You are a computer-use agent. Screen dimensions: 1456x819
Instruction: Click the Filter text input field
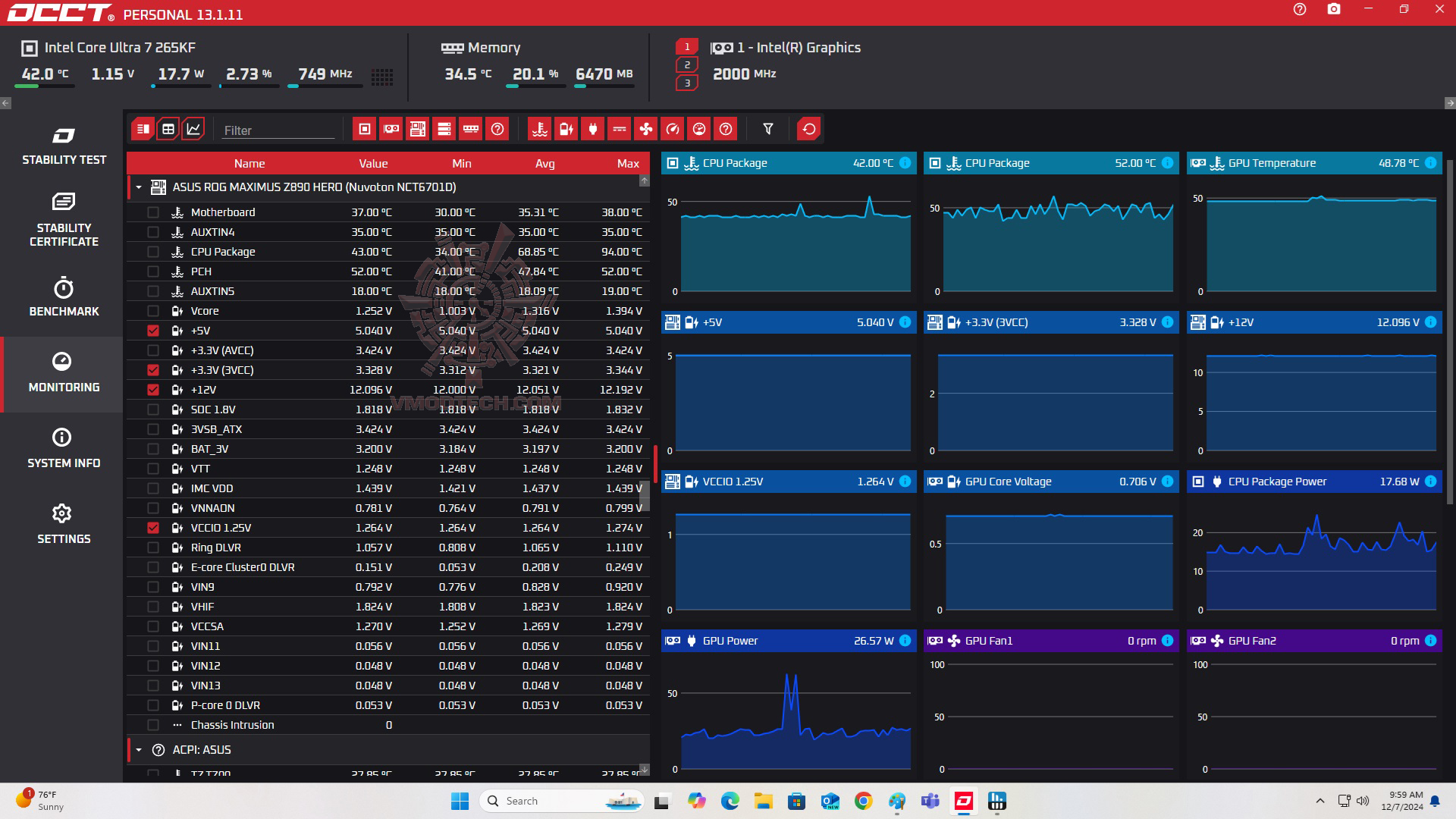click(x=278, y=130)
